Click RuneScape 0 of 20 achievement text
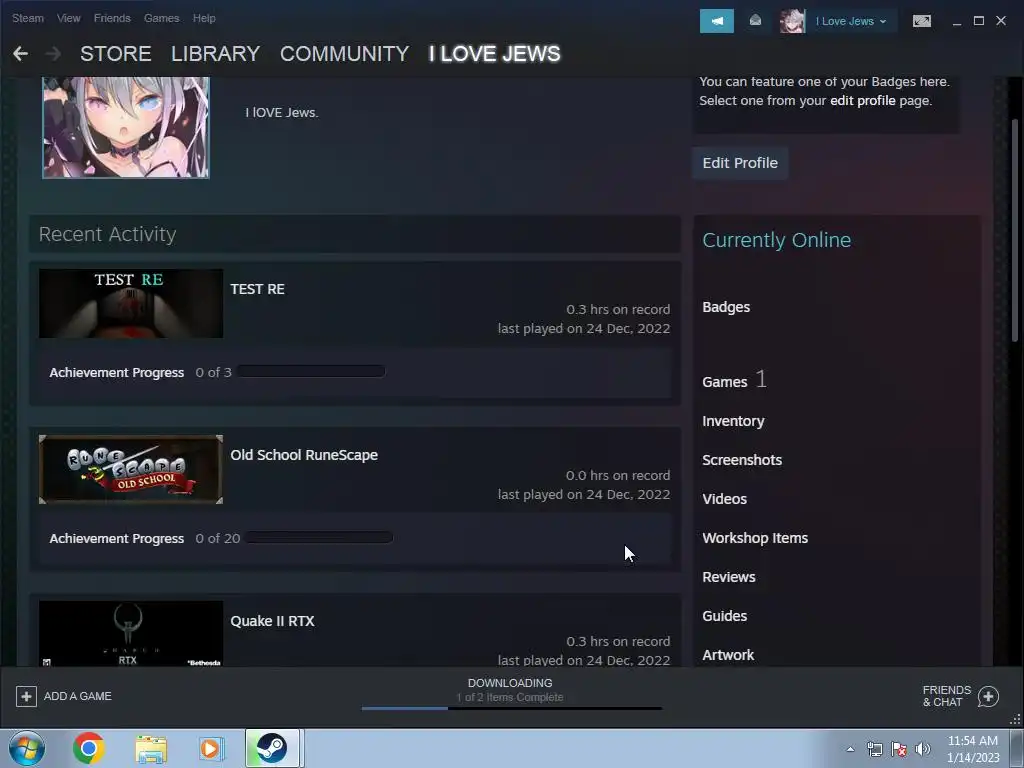Image resolution: width=1024 pixels, height=768 pixels. [217, 539]
